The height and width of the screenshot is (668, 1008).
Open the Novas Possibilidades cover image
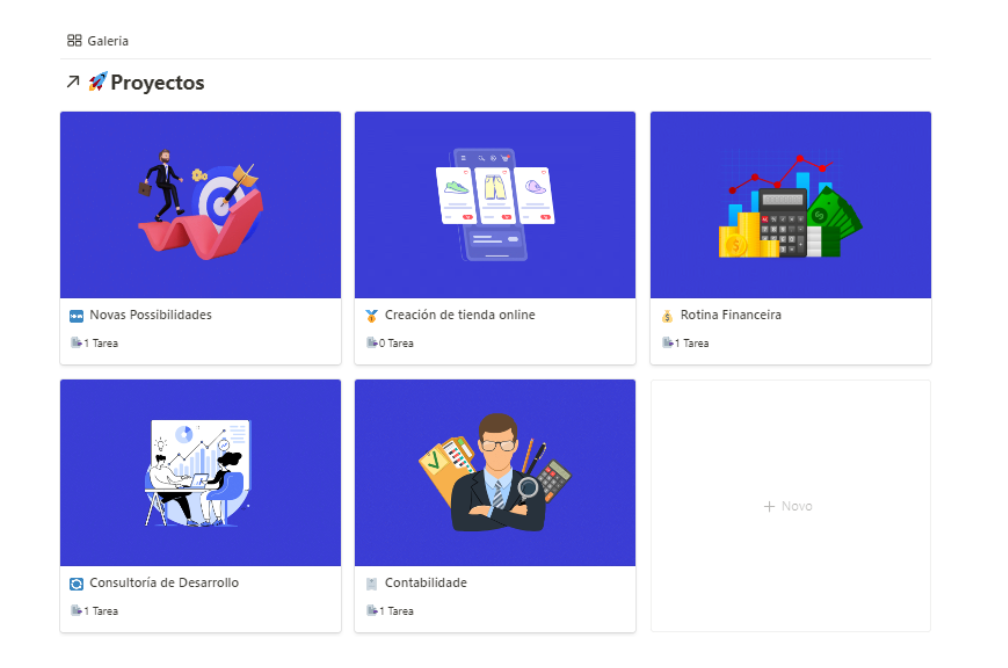201,204
